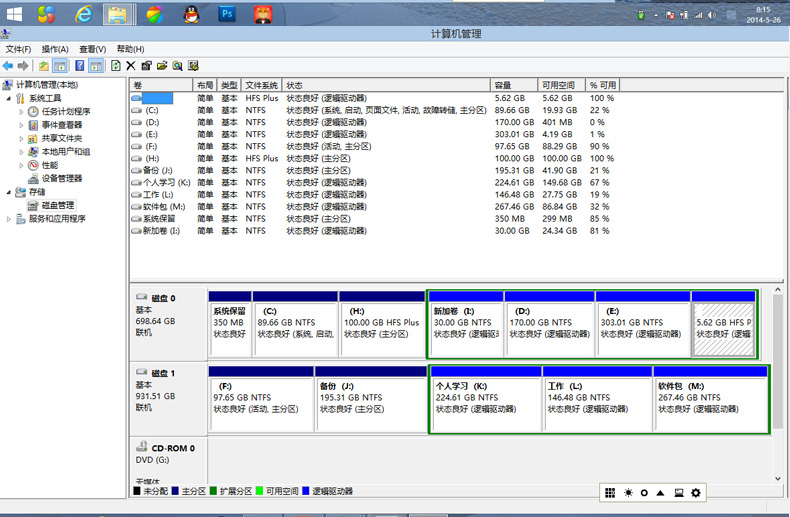Select 磁盘管理 in the tree
Viewport: 790px width, 517px height.
coord(58,205)
